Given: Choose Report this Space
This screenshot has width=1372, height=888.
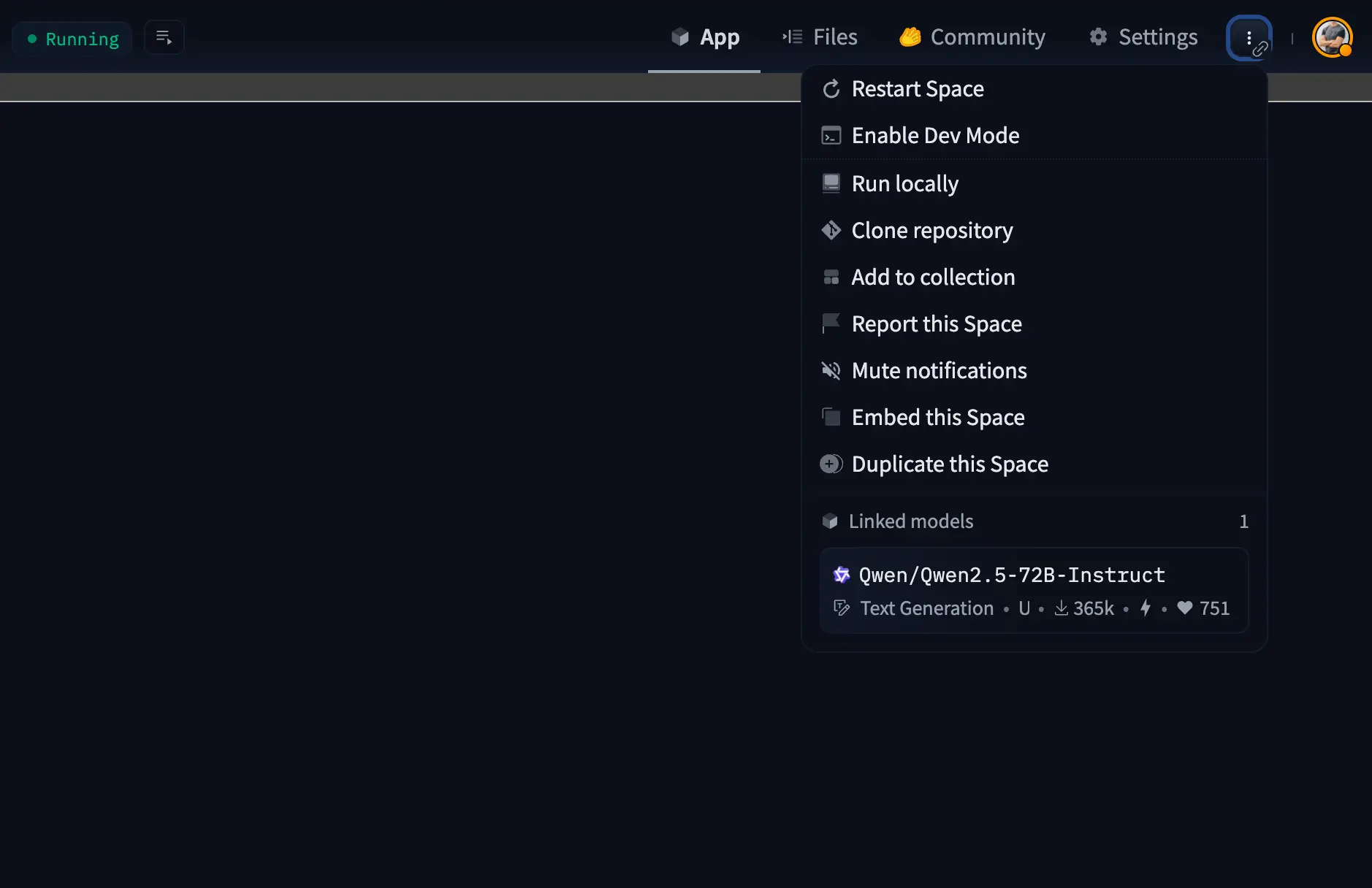Looking at the screenshot, I should coord(1034,324).
